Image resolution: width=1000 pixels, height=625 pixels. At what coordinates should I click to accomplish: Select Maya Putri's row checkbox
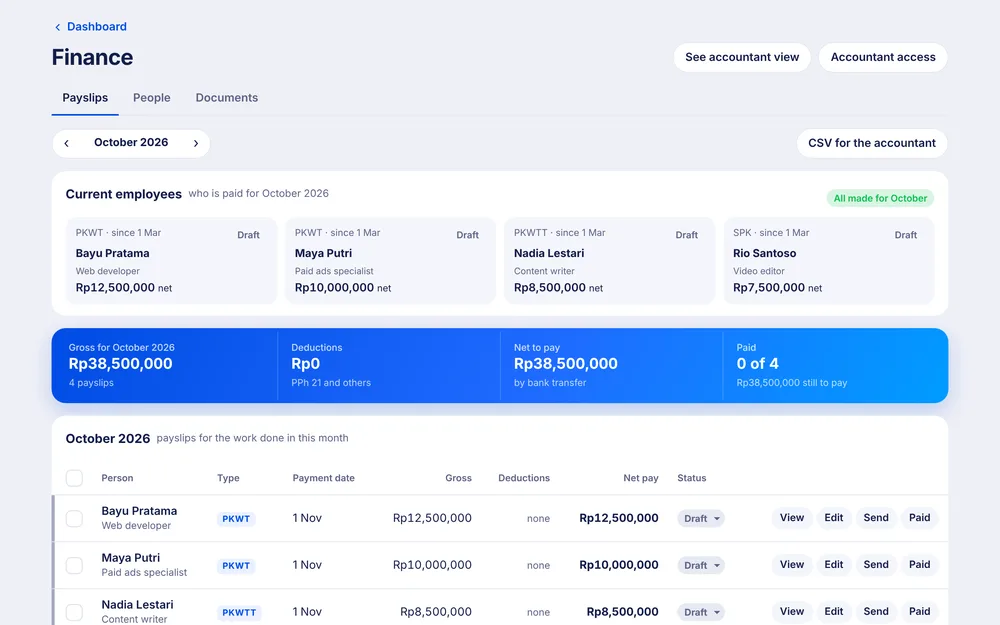pos(74,565)
